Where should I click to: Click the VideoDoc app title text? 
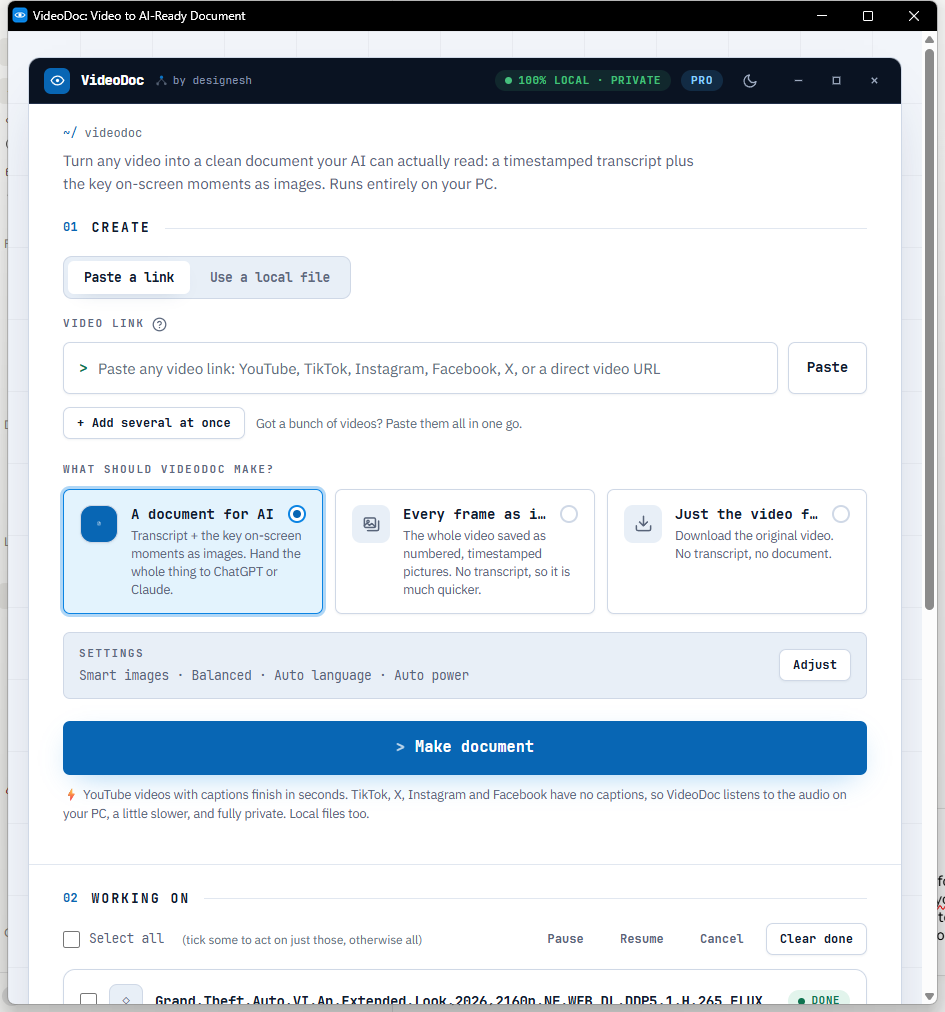pyautogui.click(x=112, y=81)
